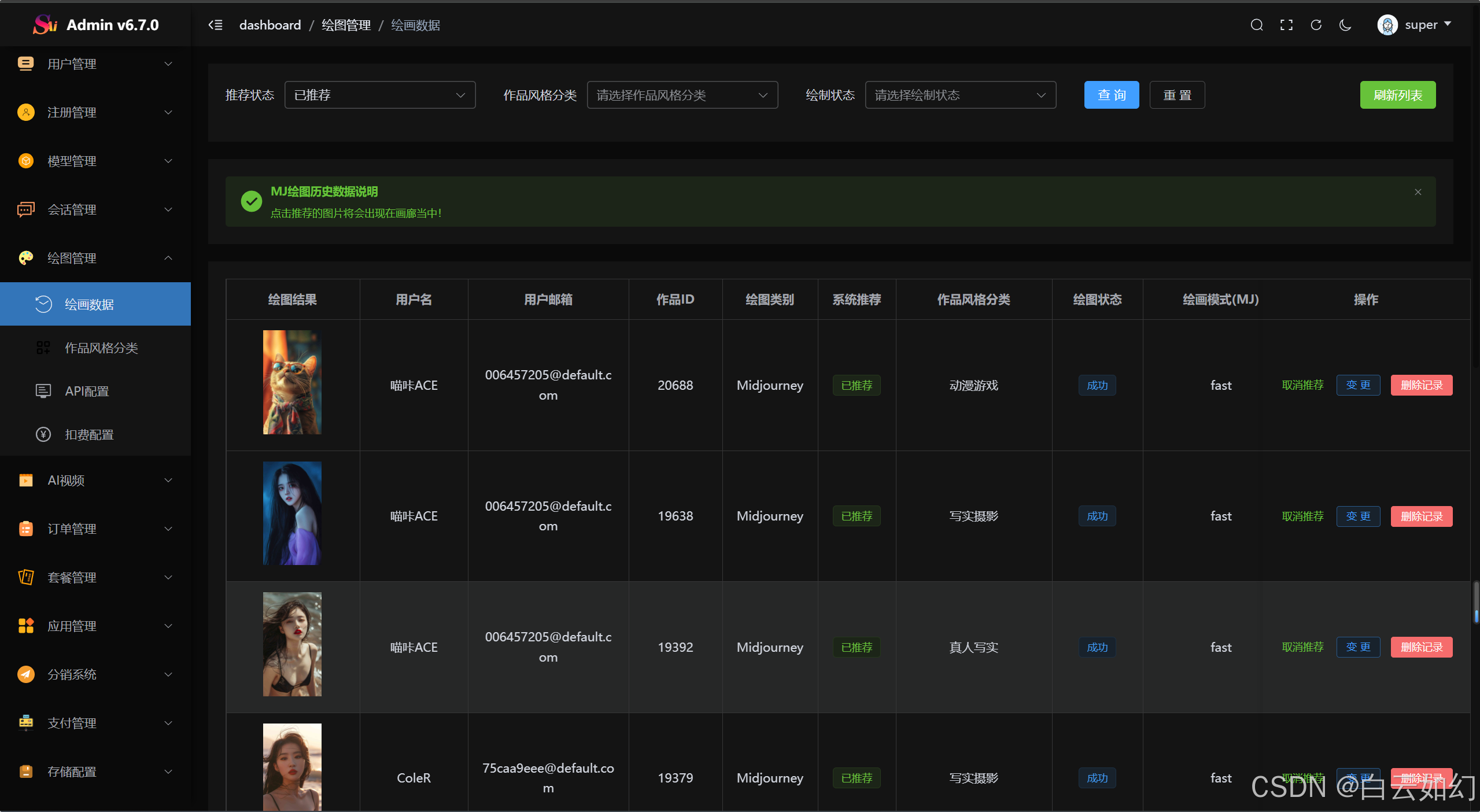The height and width of the screenshot is (812, 1480).
Task: Delete record for artwork 19638
Action: point(1421,516)
